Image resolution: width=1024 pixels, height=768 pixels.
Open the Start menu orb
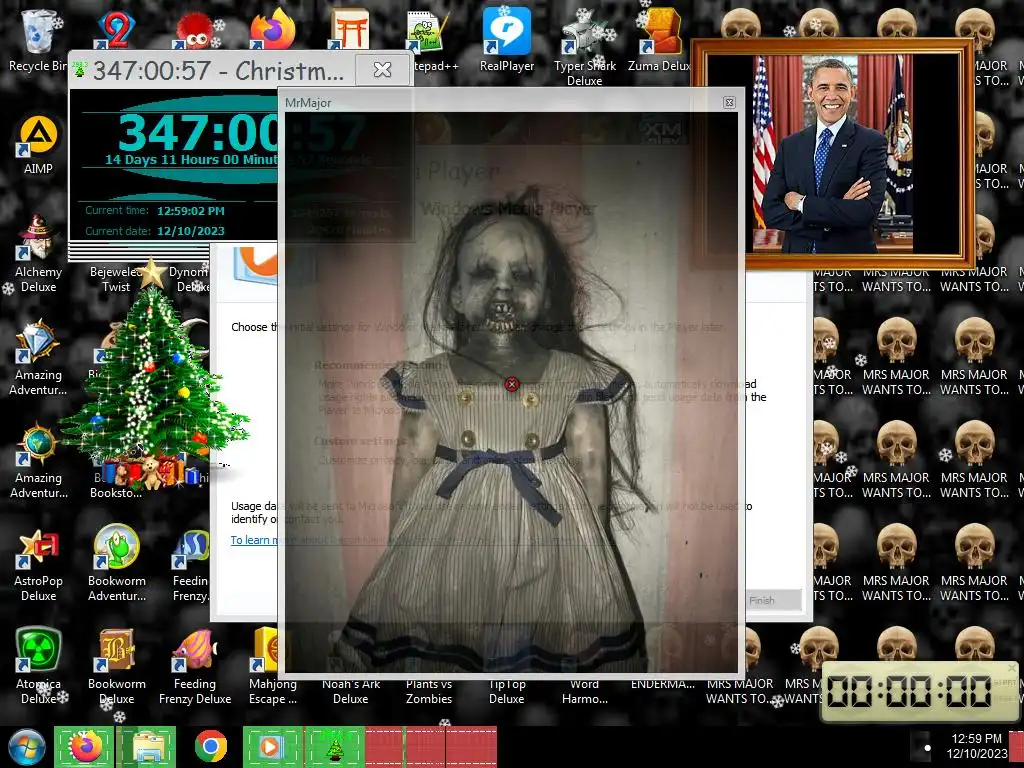(x=27, y=747)
